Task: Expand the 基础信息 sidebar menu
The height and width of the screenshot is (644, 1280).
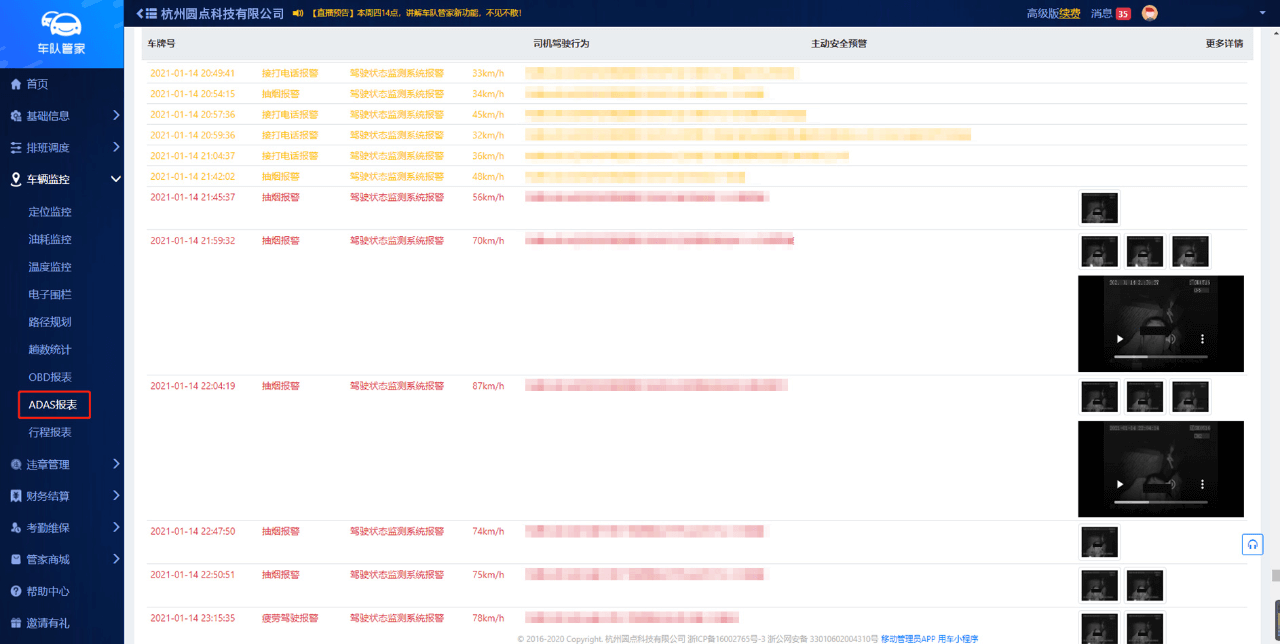Action: pos(62,116)
